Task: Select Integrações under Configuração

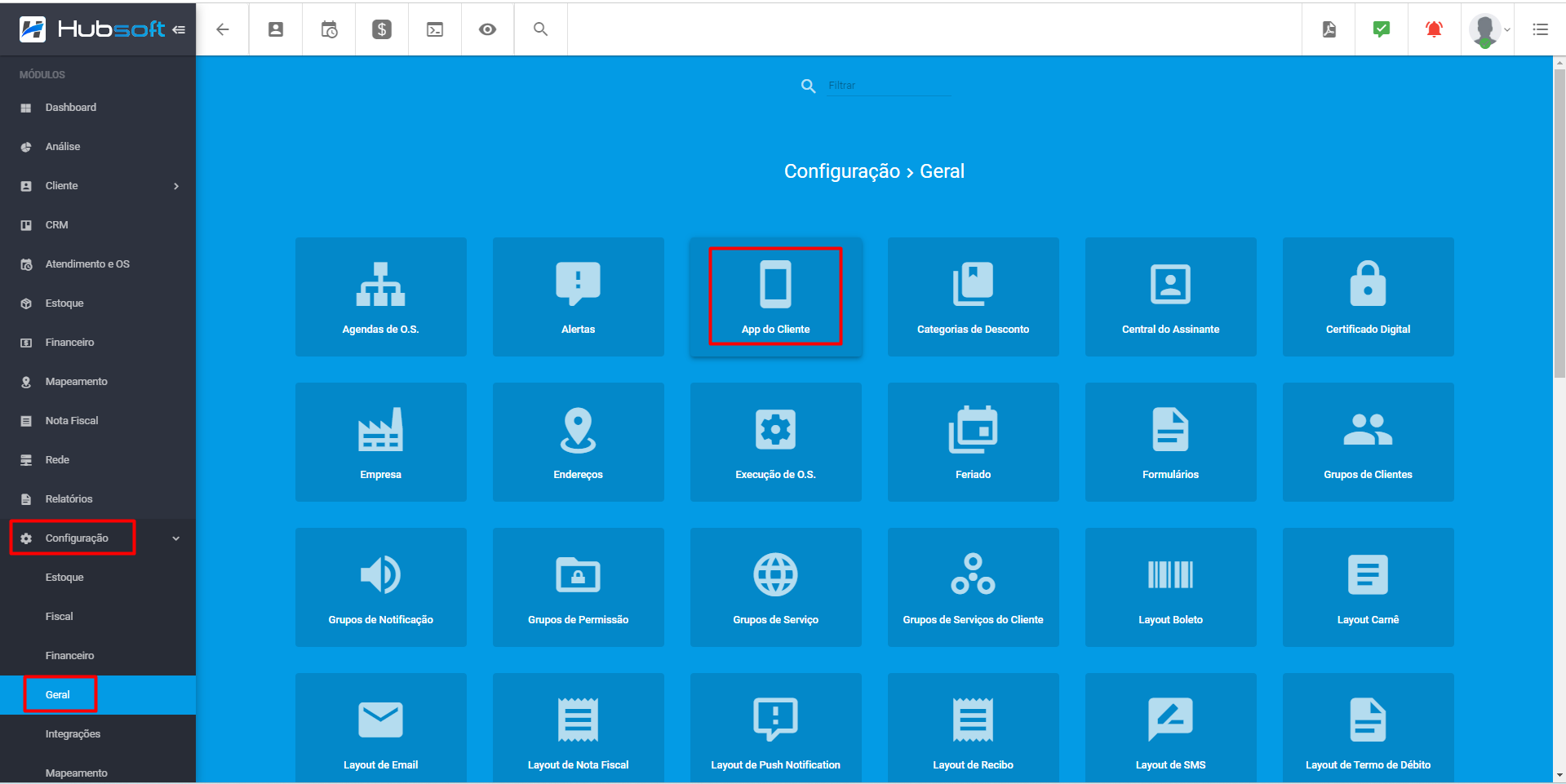Action: [x=98, y=734]
